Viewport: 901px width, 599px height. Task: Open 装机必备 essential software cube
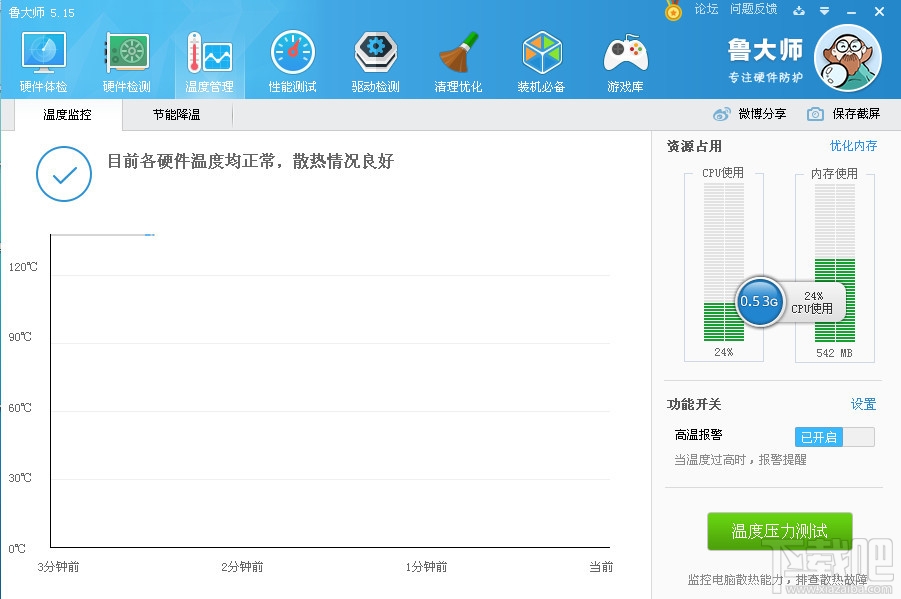click(x=541, y=62)
